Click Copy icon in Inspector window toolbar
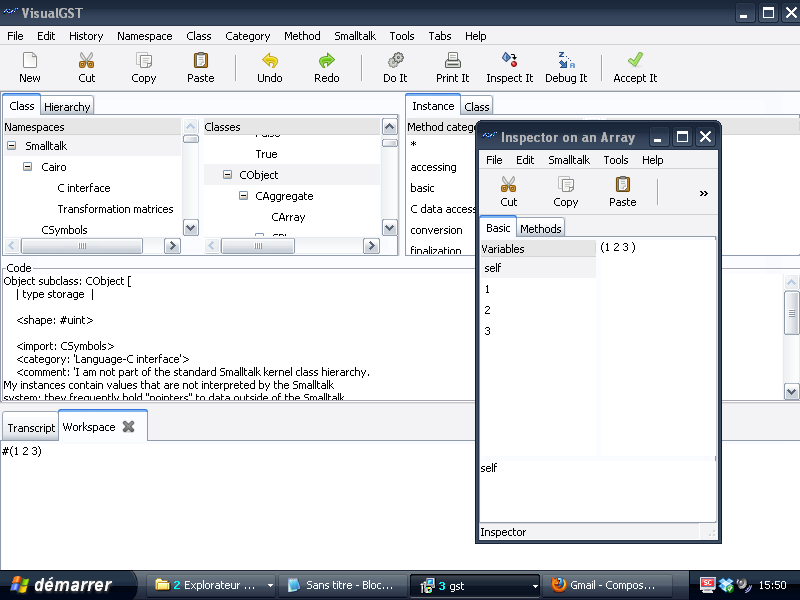 [566, 184]
